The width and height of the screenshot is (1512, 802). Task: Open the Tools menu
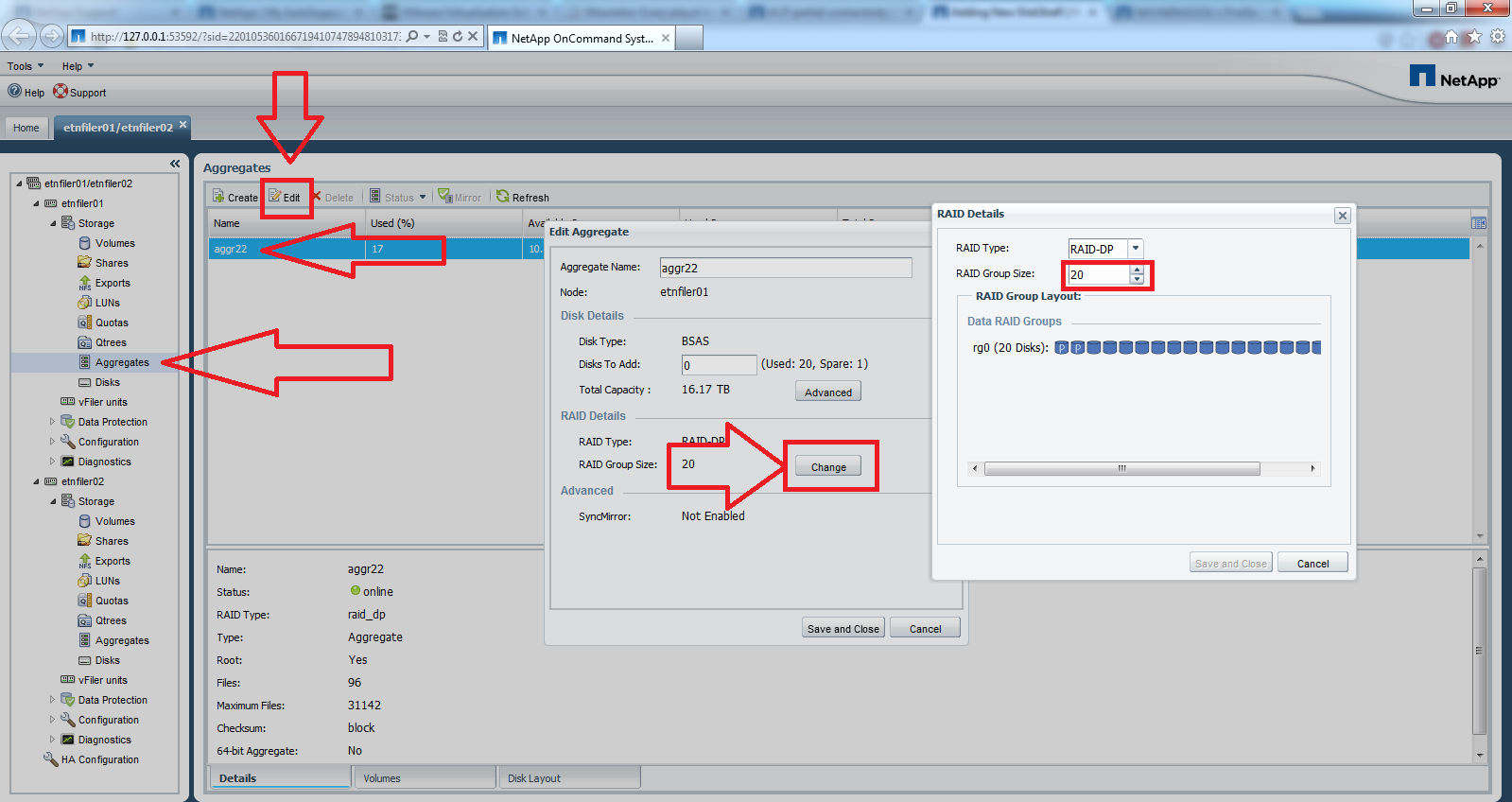(25, 66)
